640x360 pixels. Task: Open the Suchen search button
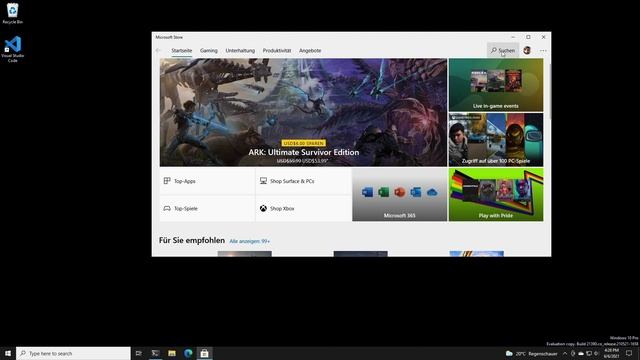click(503, 50)
